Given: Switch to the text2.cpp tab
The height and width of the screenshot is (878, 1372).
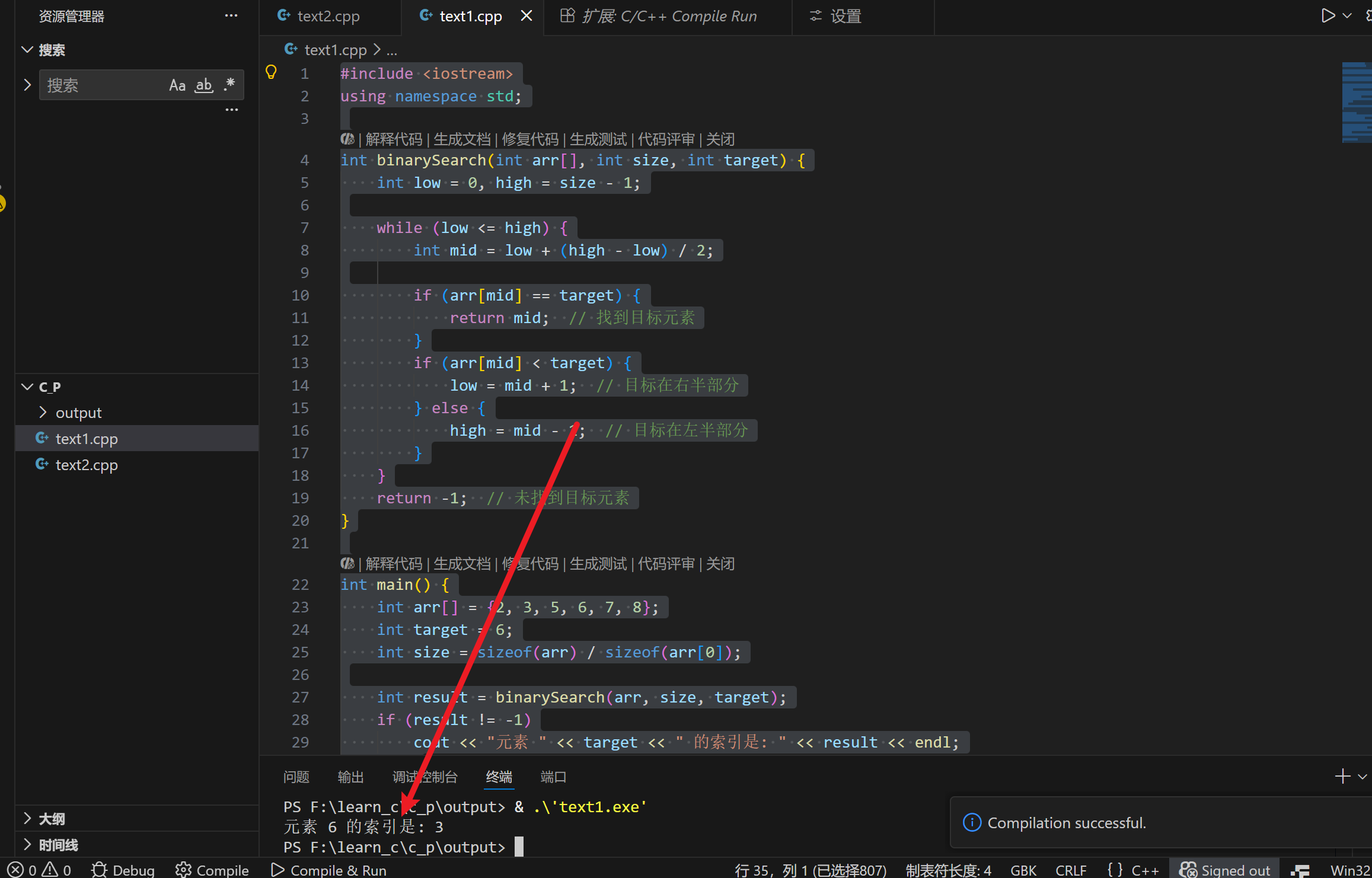Looking at the screenshot, I should (x=327, y=16).
